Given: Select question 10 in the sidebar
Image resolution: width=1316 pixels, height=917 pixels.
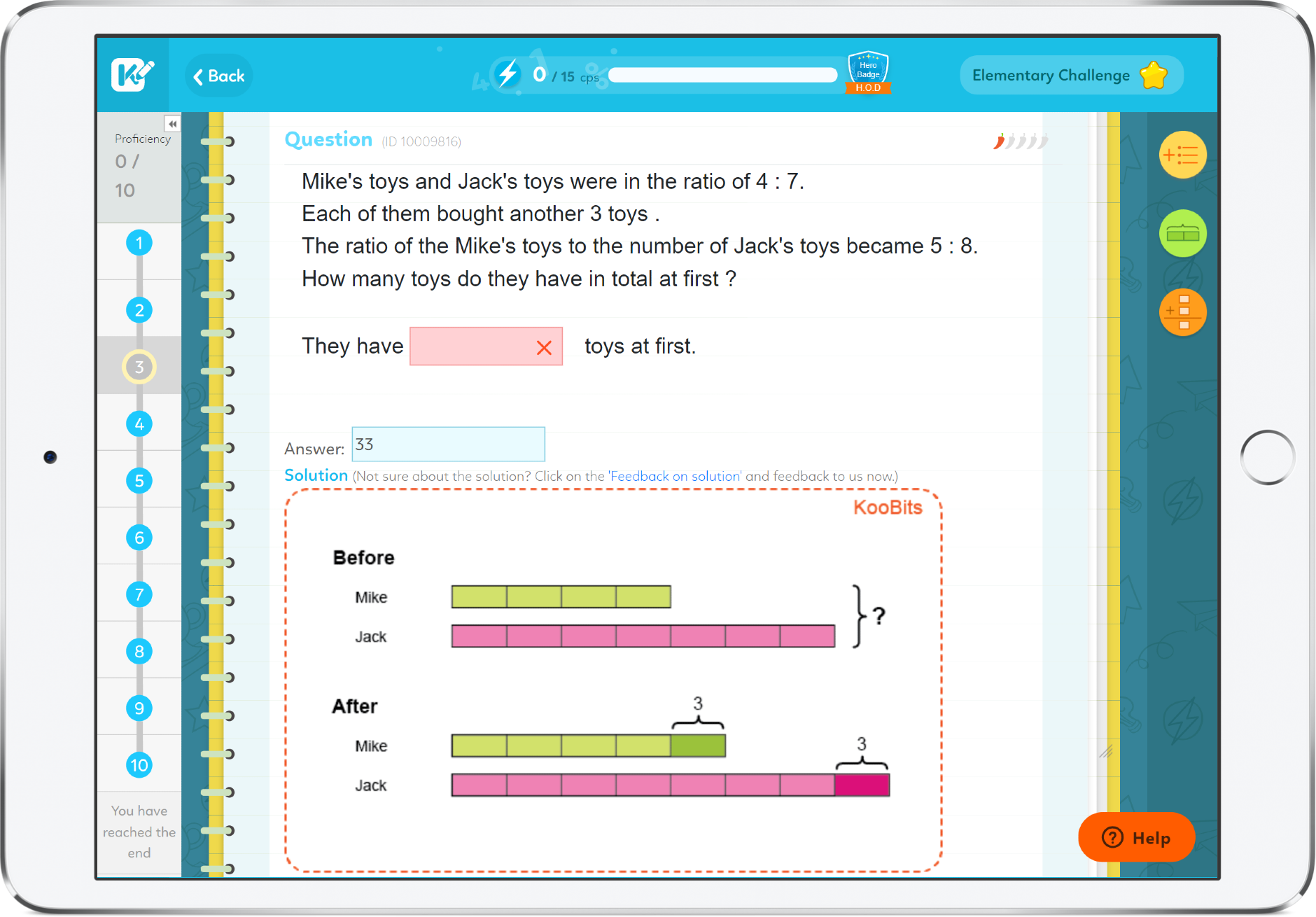Looking at the screenshot, I should coord(139,765).
